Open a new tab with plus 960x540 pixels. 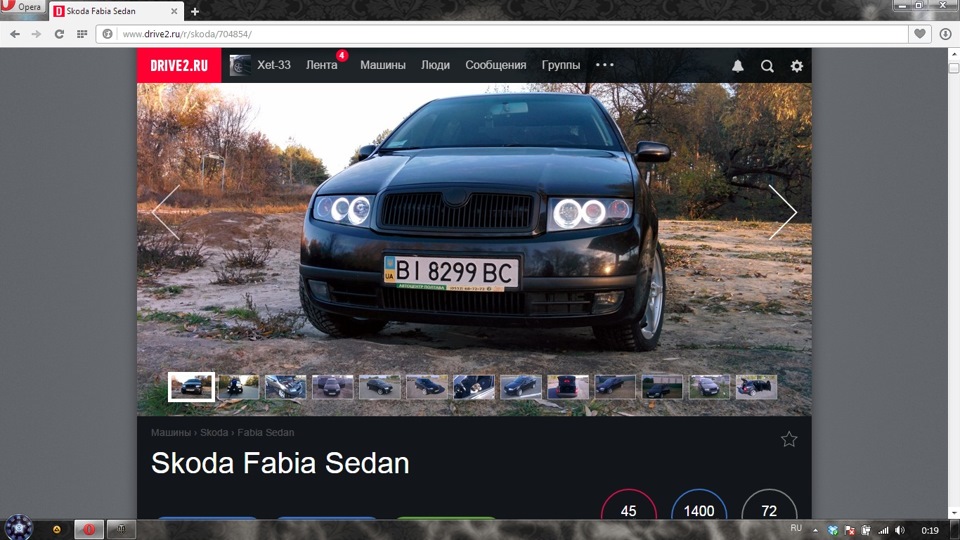195,11
